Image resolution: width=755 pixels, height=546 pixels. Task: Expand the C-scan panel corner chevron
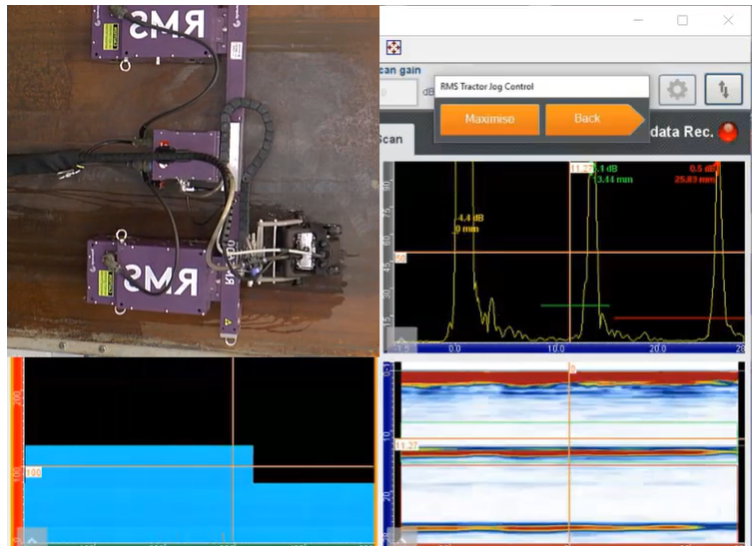(x=34, y=537)
